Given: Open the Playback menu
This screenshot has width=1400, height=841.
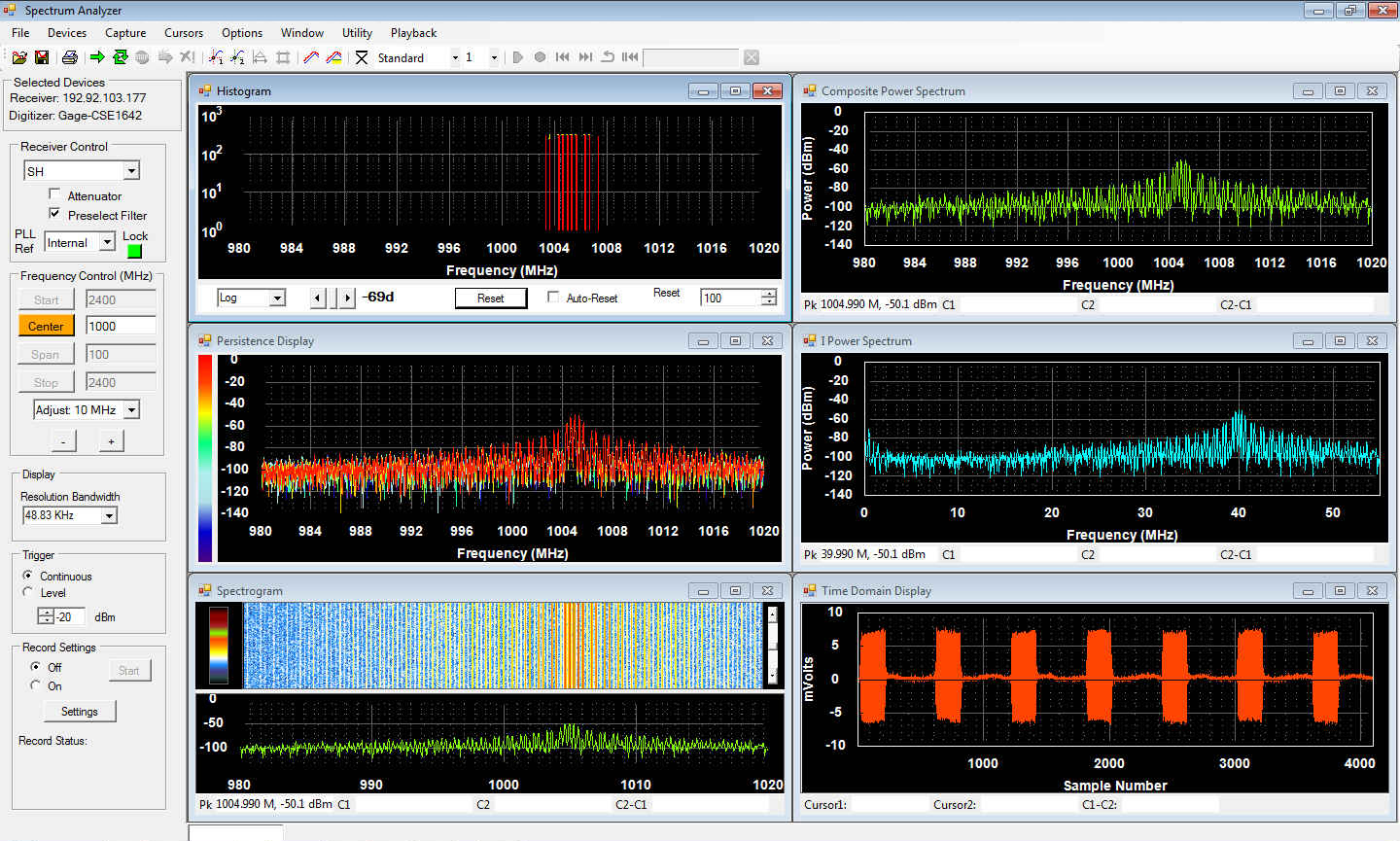Looking at the screenshot, I should [x=413, y=32].
